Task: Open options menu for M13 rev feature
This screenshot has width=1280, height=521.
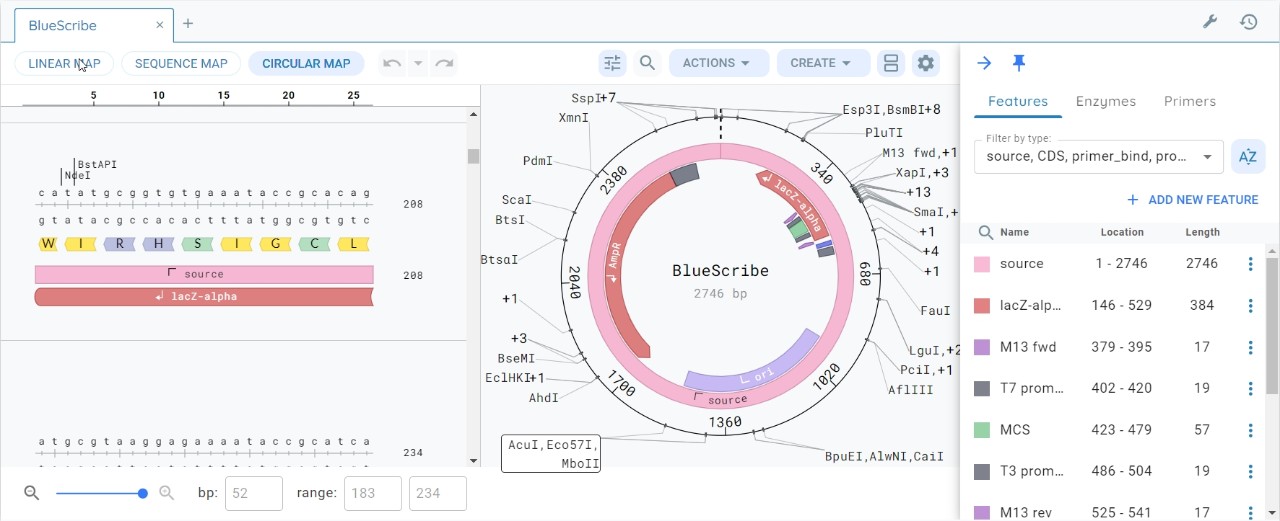Action: 1250,512
